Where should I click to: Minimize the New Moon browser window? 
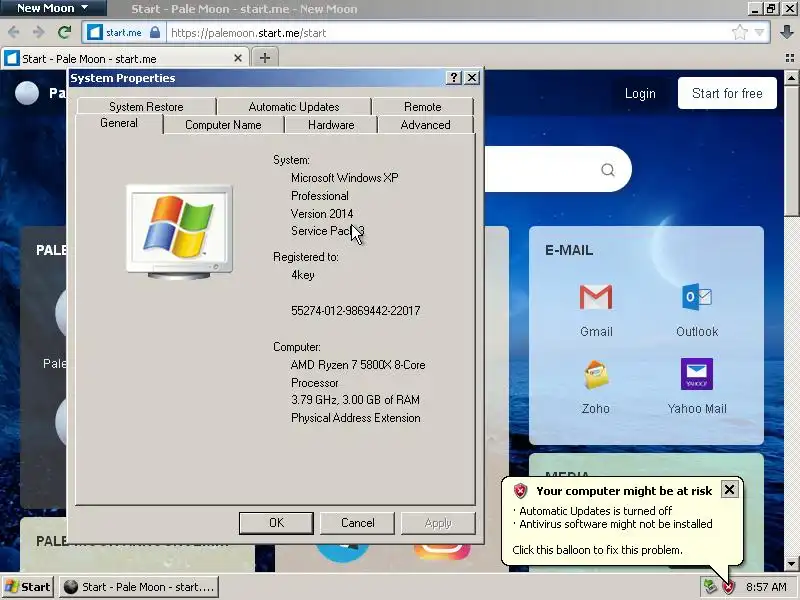756,8
